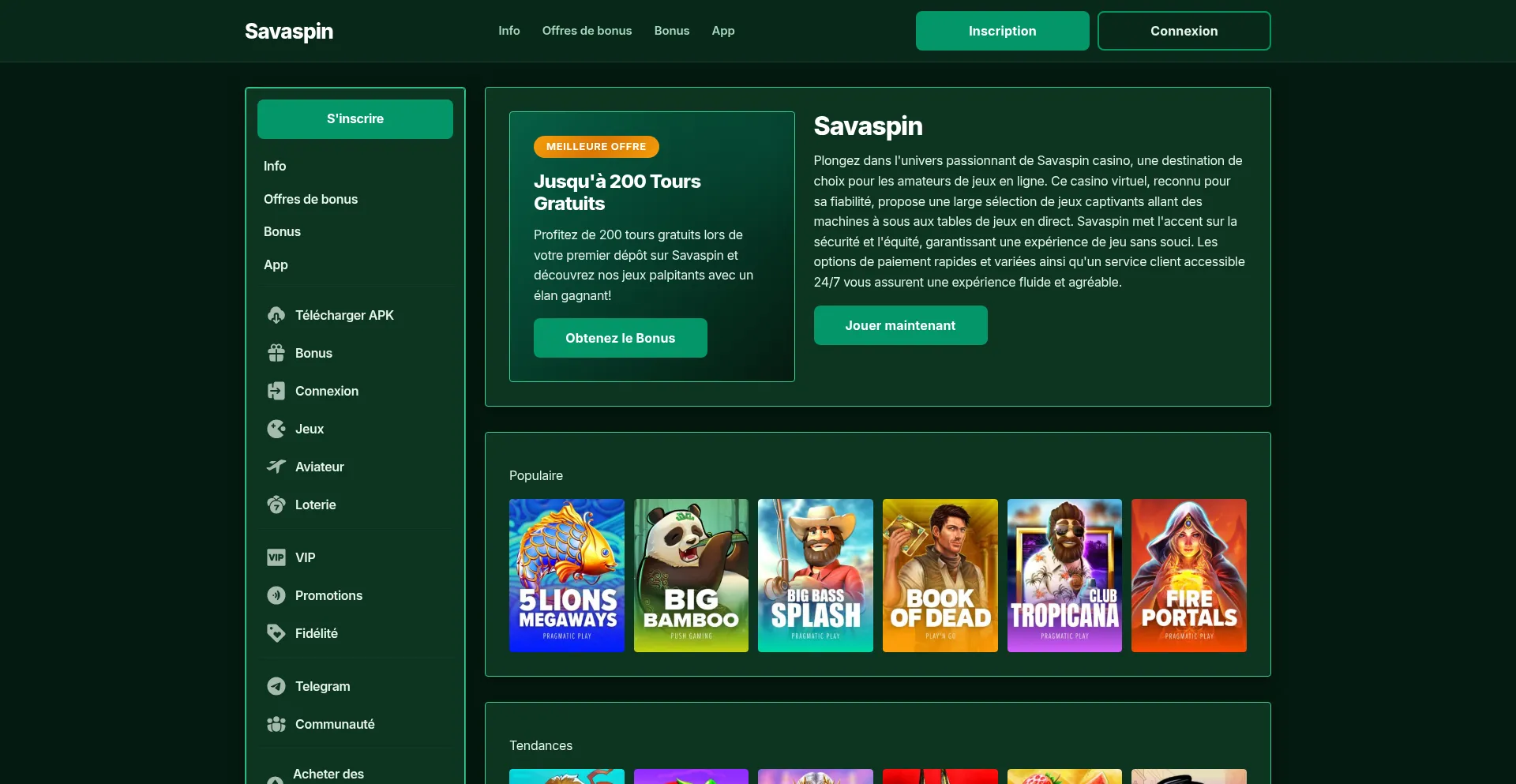Open Info in the top navigation
This screenshot has width=1516, height=784.
[509, 31]
